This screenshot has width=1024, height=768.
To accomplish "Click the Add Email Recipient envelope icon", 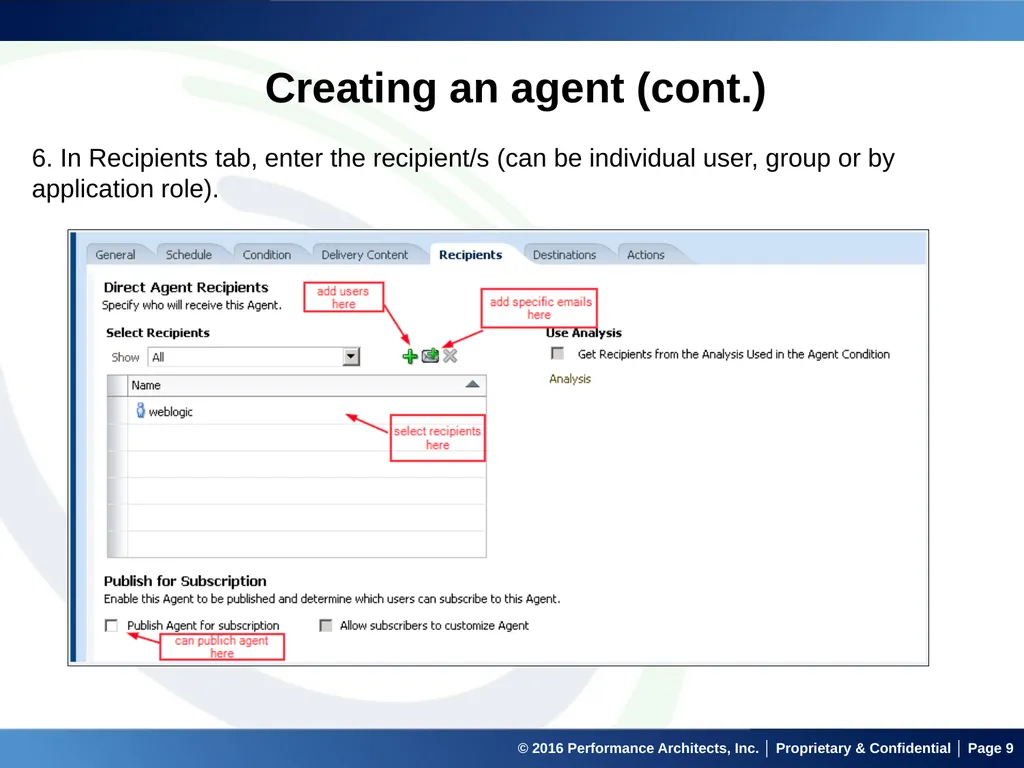I will point(430,356).
